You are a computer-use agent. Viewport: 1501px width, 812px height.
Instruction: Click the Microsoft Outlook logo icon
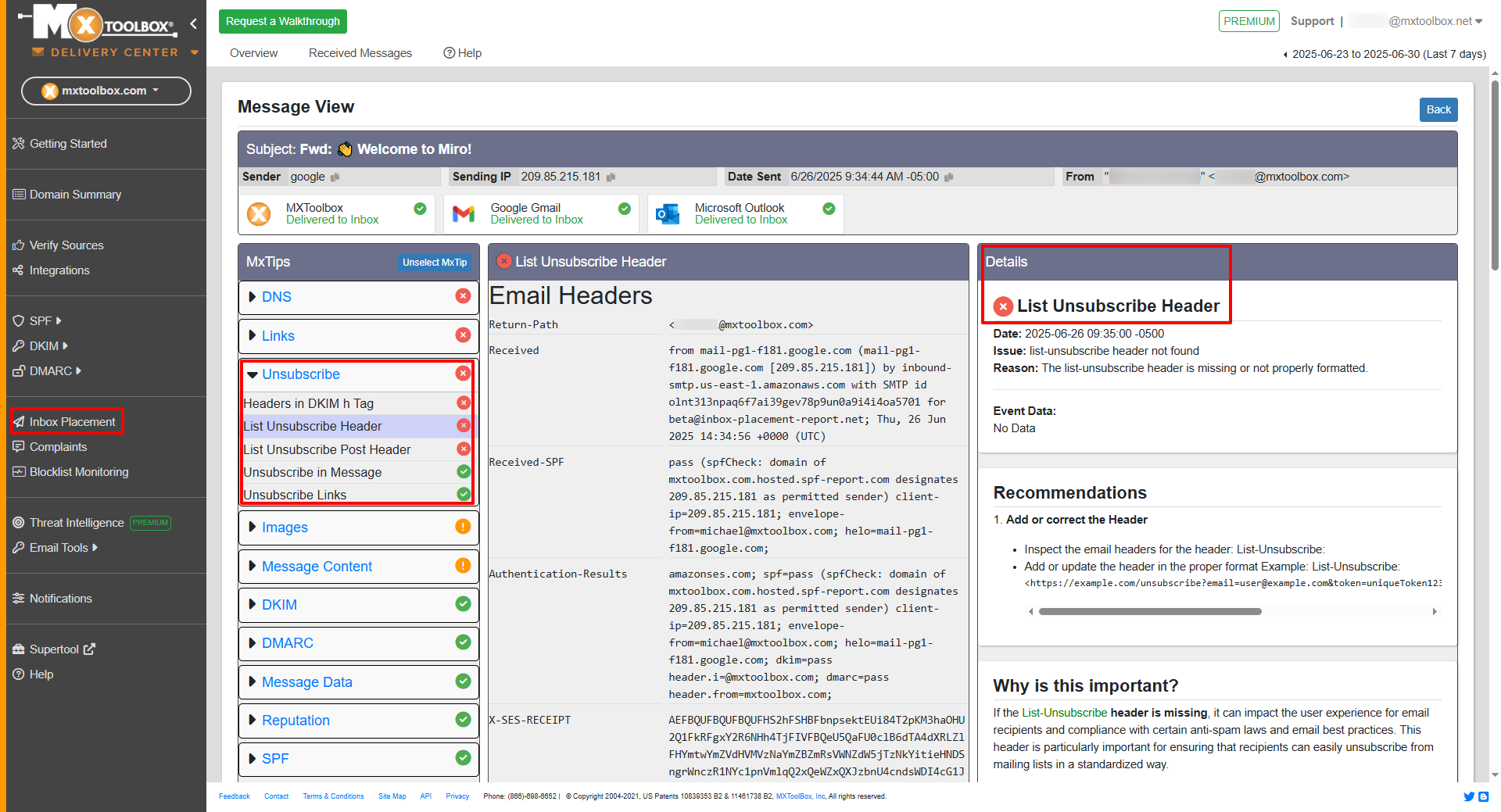(x=668, y=213)
